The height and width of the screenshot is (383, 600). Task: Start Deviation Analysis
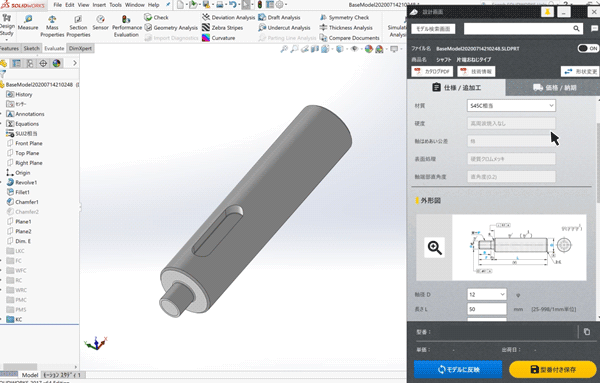tap(228, 18)
